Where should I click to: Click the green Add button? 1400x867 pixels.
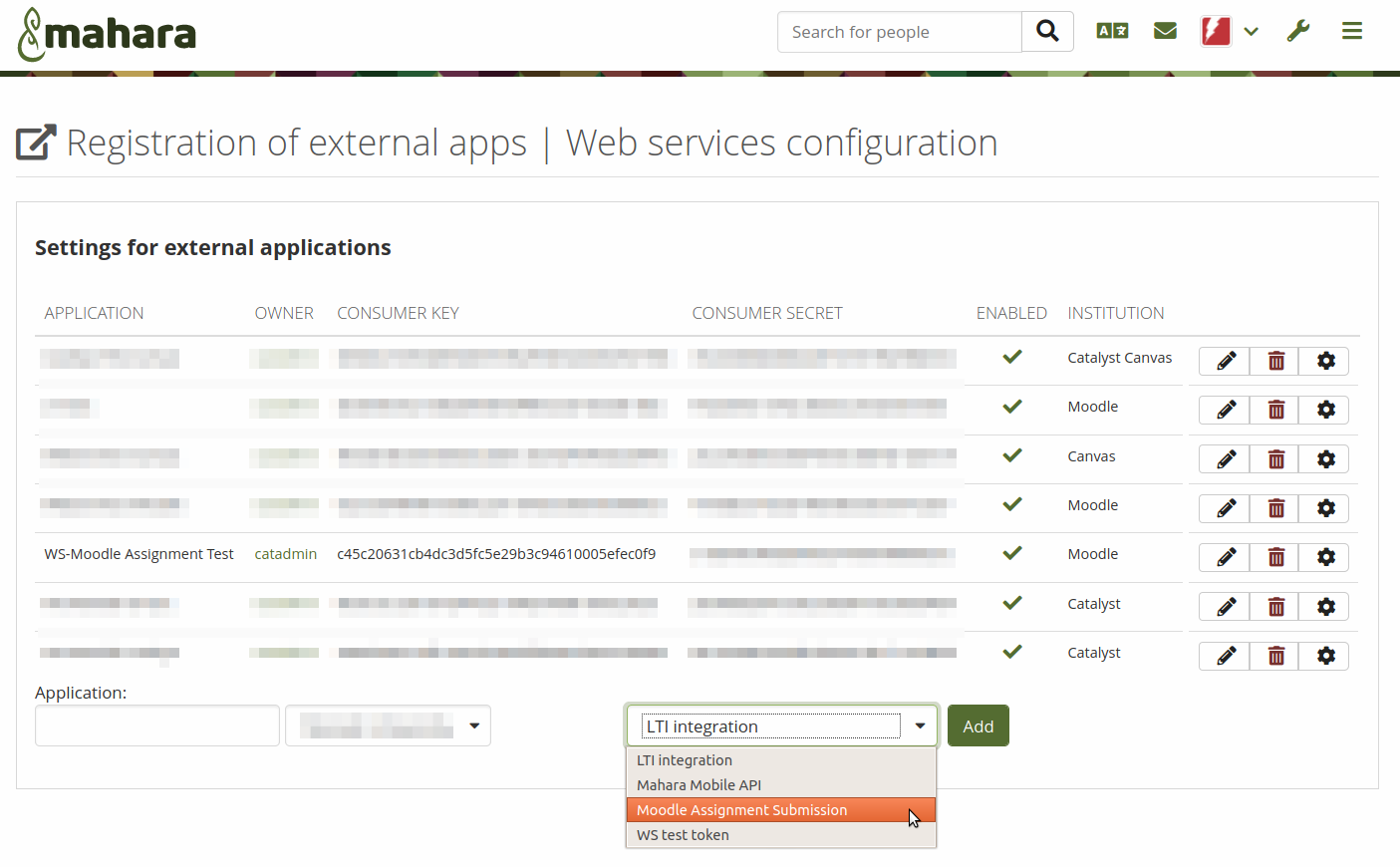click(x=978, y=725)
